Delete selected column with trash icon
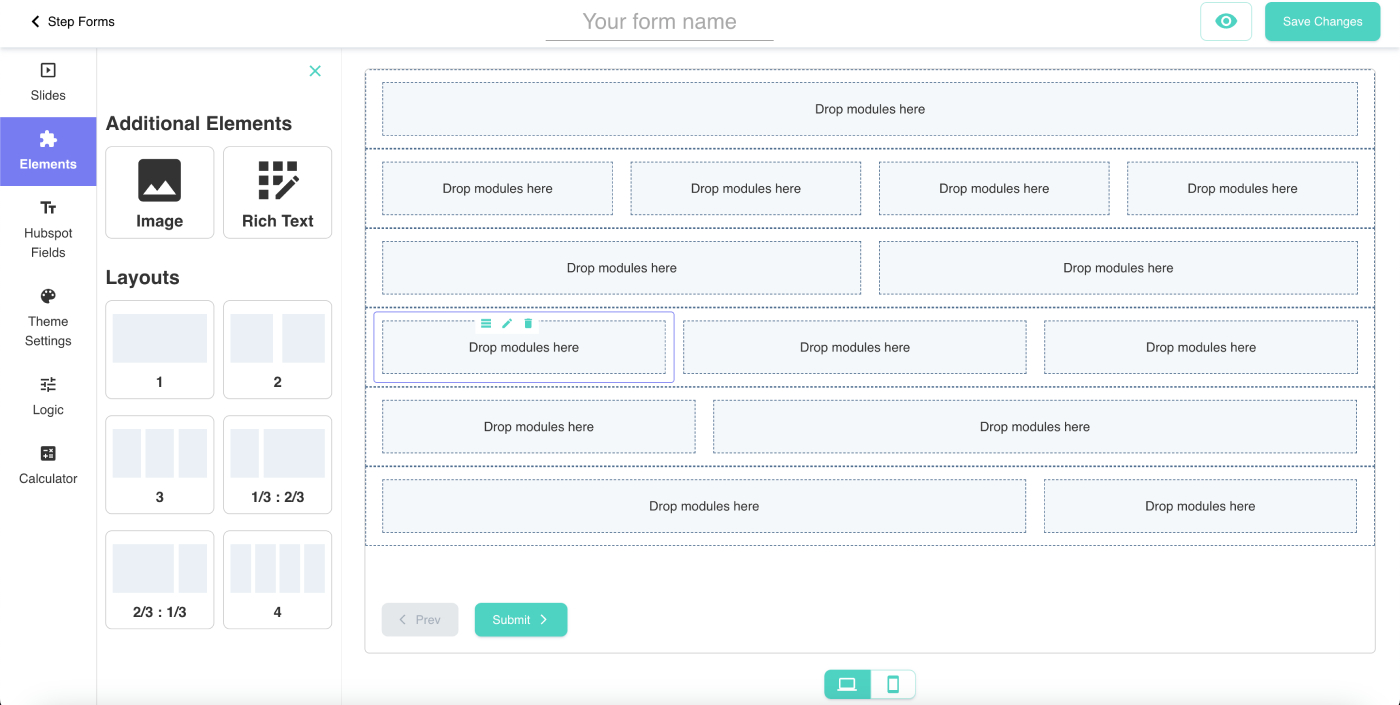 [x=528, y=323]
